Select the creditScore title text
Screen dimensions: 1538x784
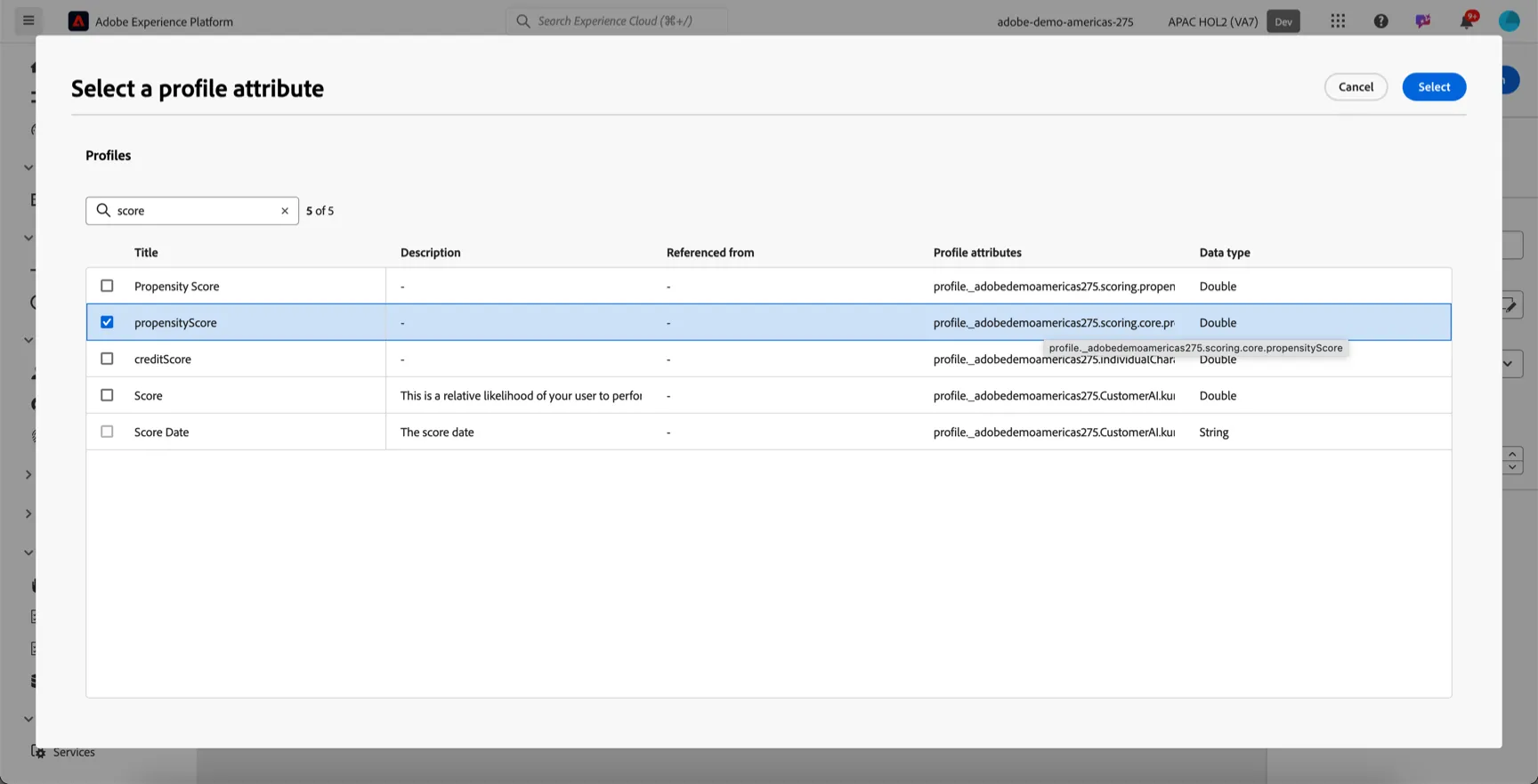coord(163,360)
